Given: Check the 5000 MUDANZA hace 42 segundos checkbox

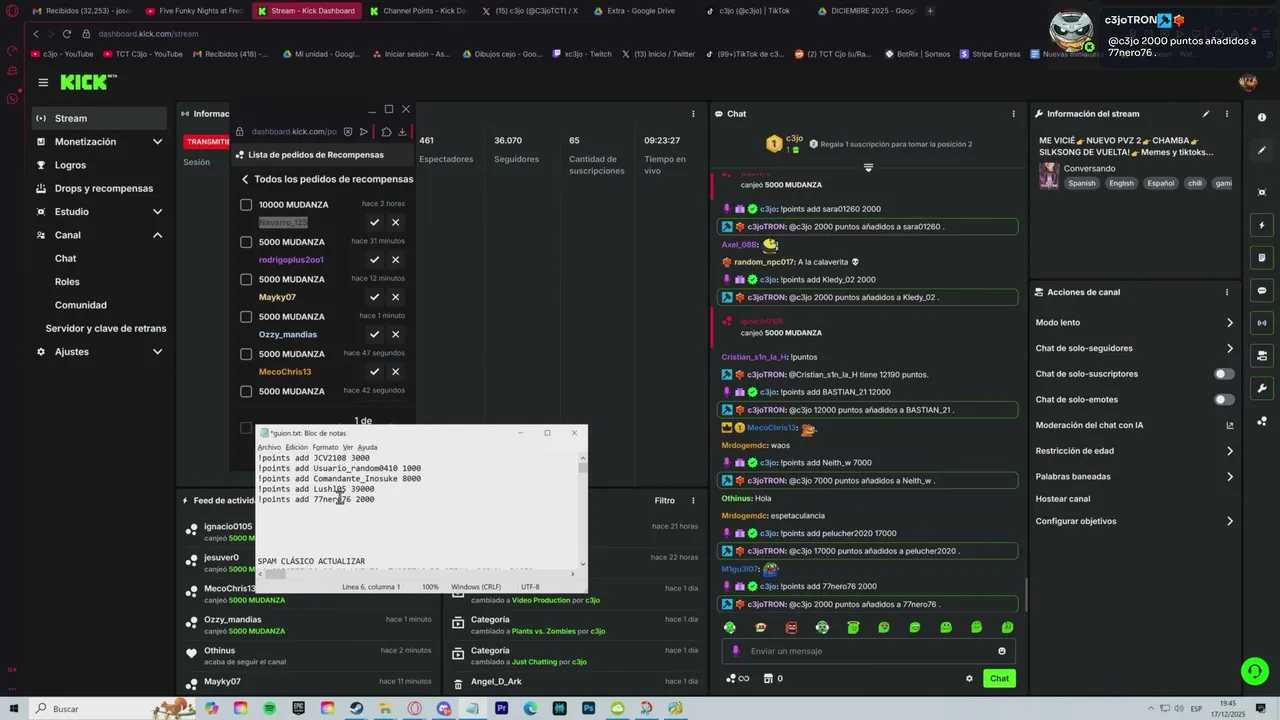Looking at the screenshot, I should tap(246, 391).
